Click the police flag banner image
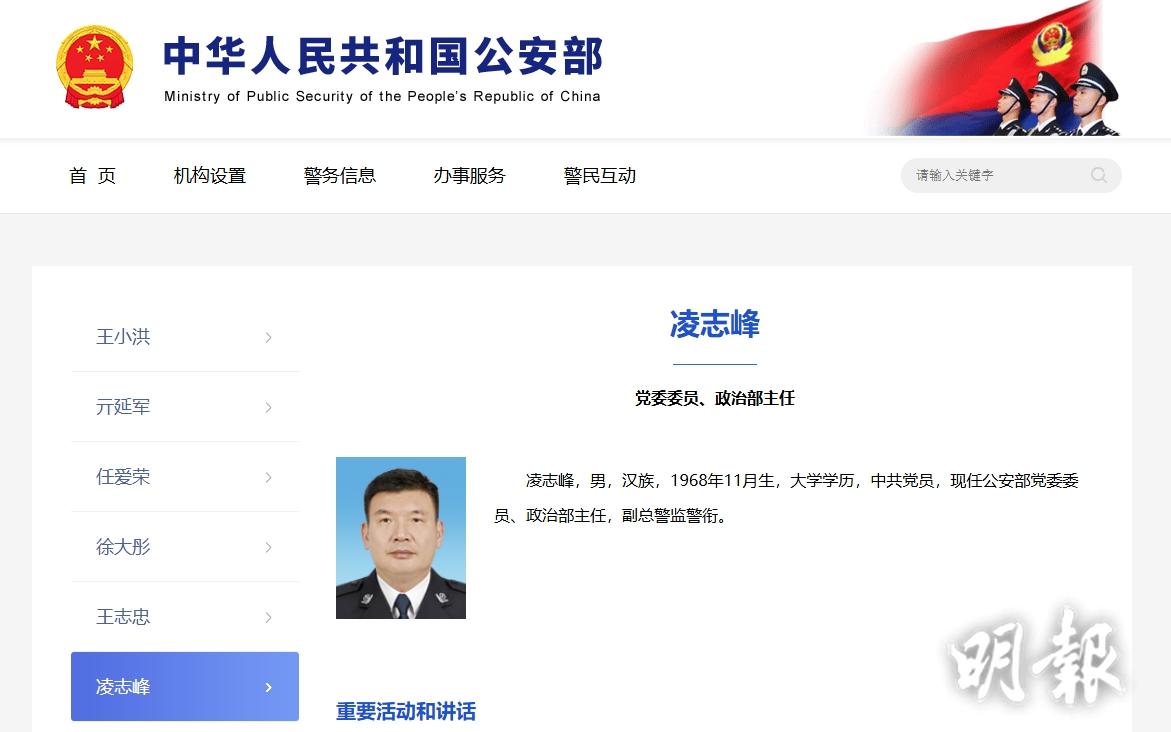The image size is (1171, 732). pos(995,68)
